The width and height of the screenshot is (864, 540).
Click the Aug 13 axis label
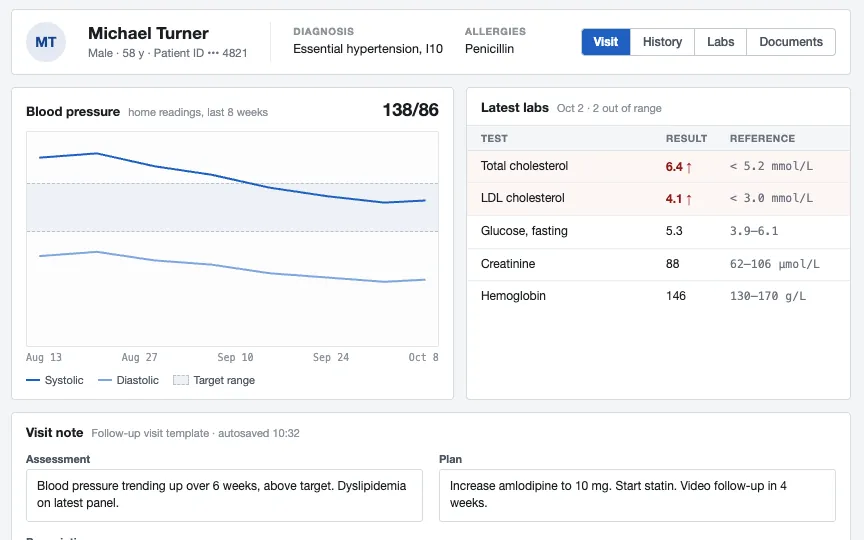[x=44, y=358]
